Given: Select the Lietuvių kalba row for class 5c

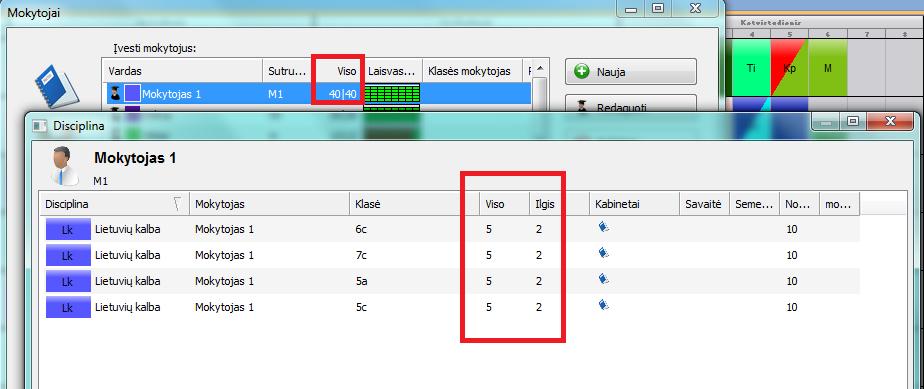Looking at the screenshot, I should (450, 307).
